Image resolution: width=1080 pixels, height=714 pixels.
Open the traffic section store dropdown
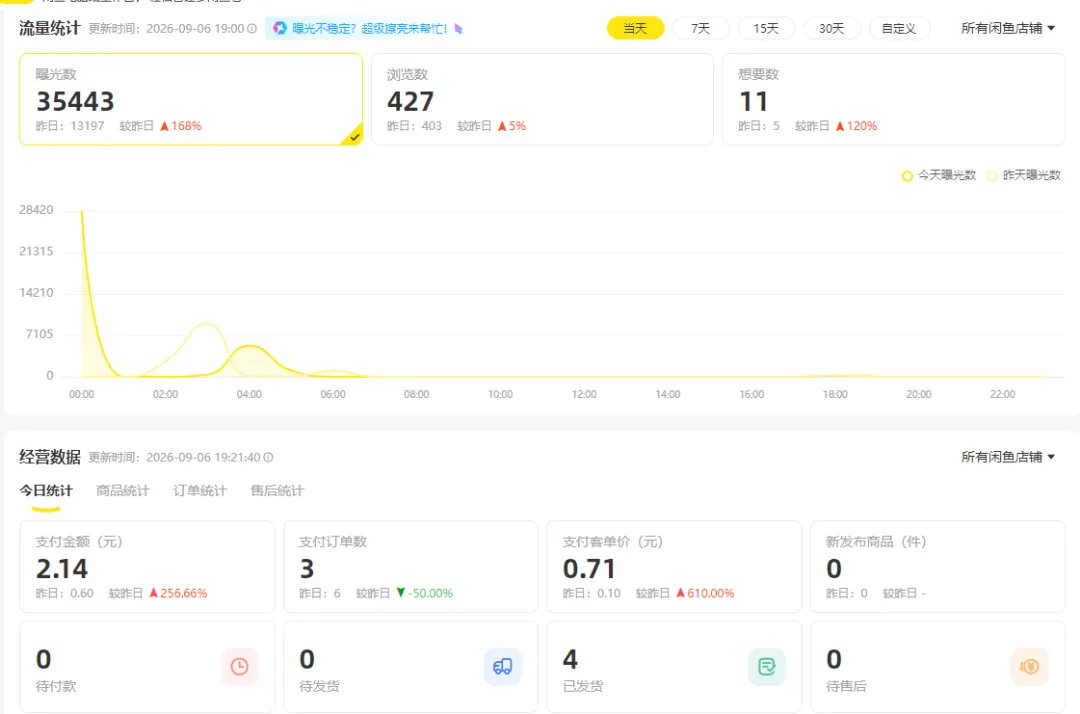coord(1008,28)
